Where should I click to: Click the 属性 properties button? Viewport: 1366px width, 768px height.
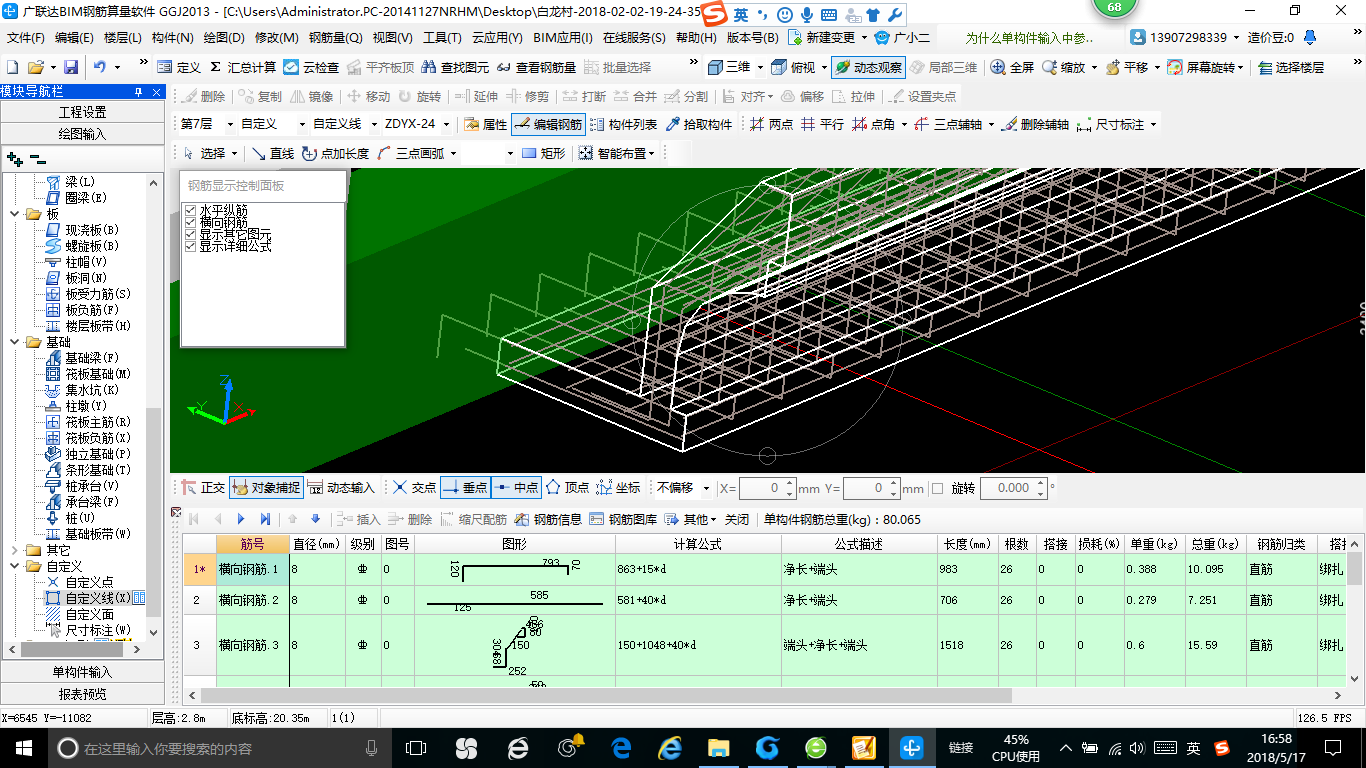486,124
